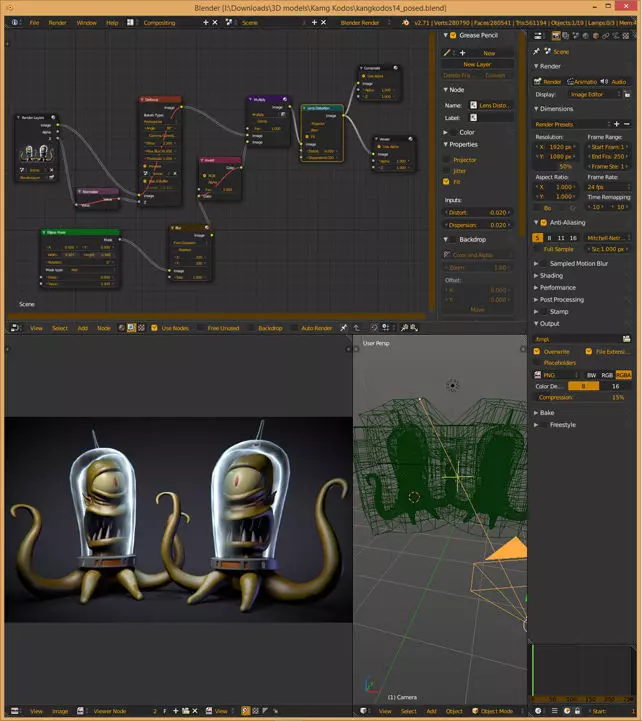Click the snap magnet icon in node header
Viewport: 642px width, 721px height.
pyautogui.click(x=374, y=328)
